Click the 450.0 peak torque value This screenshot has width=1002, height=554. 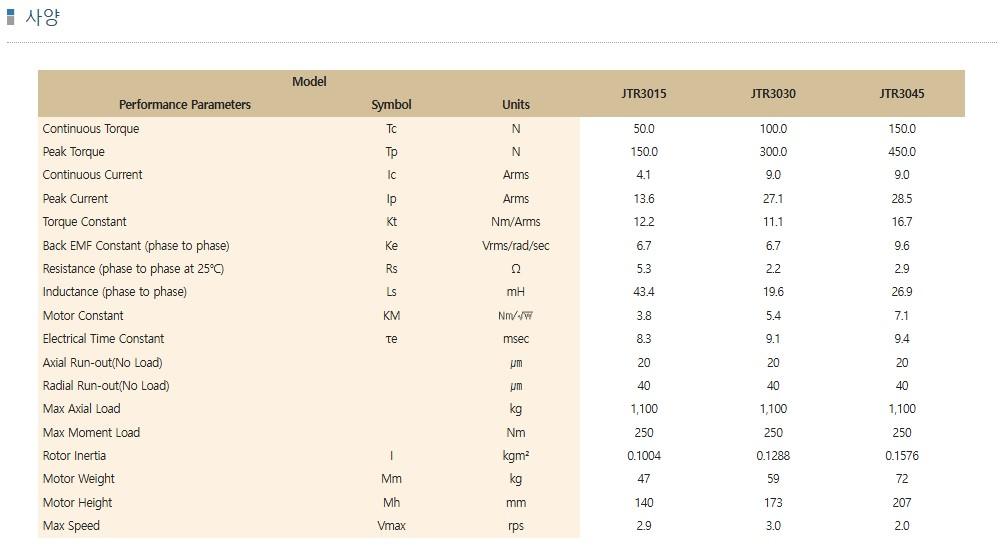(902, 152)
